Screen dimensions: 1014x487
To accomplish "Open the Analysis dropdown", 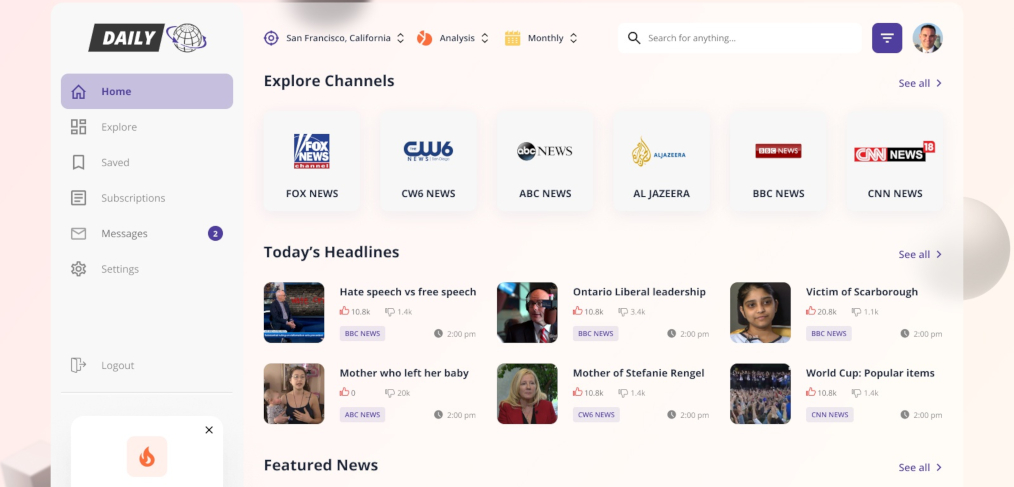I will click(453, 38).
